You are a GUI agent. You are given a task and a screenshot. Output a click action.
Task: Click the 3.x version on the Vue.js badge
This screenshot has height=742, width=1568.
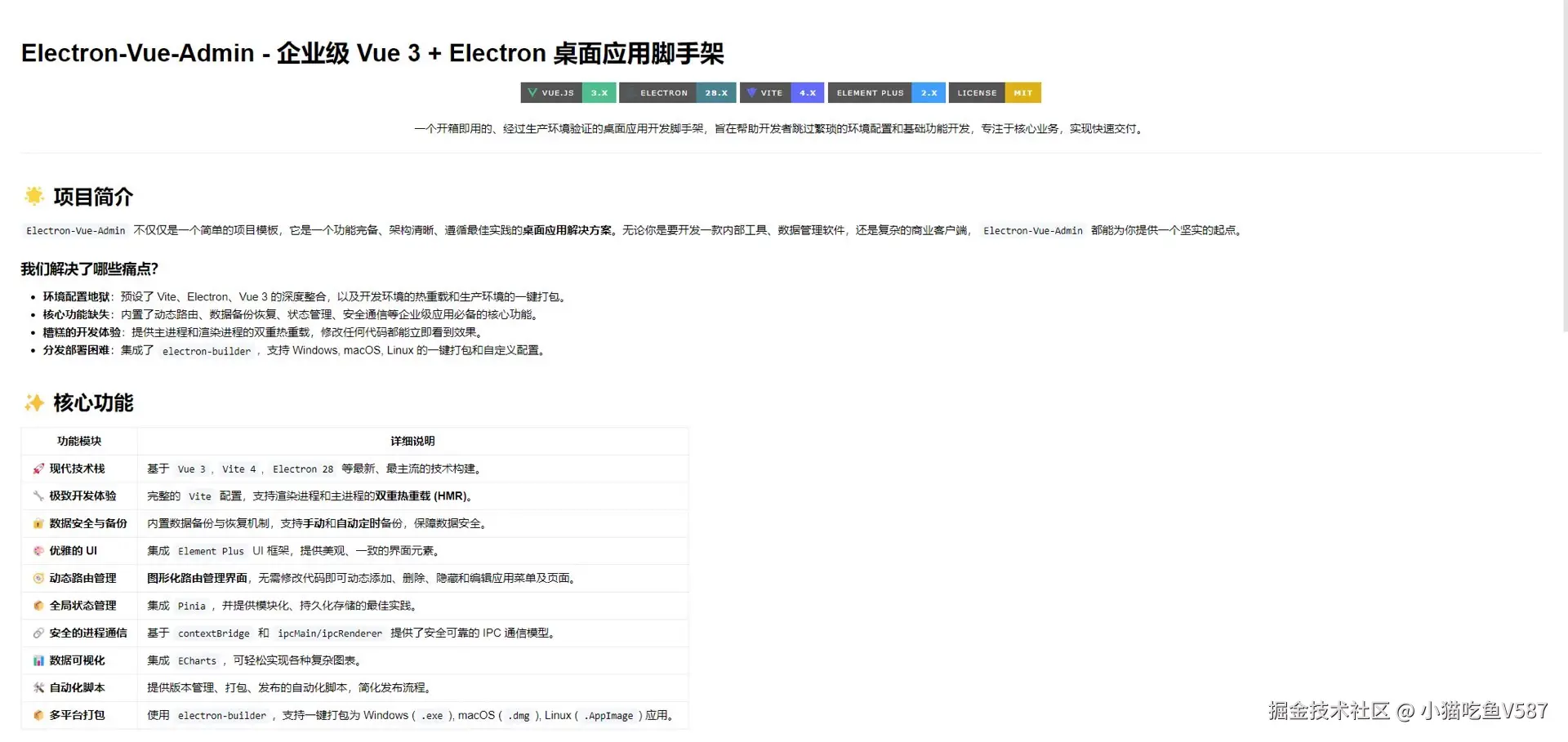tap(599, 93)
